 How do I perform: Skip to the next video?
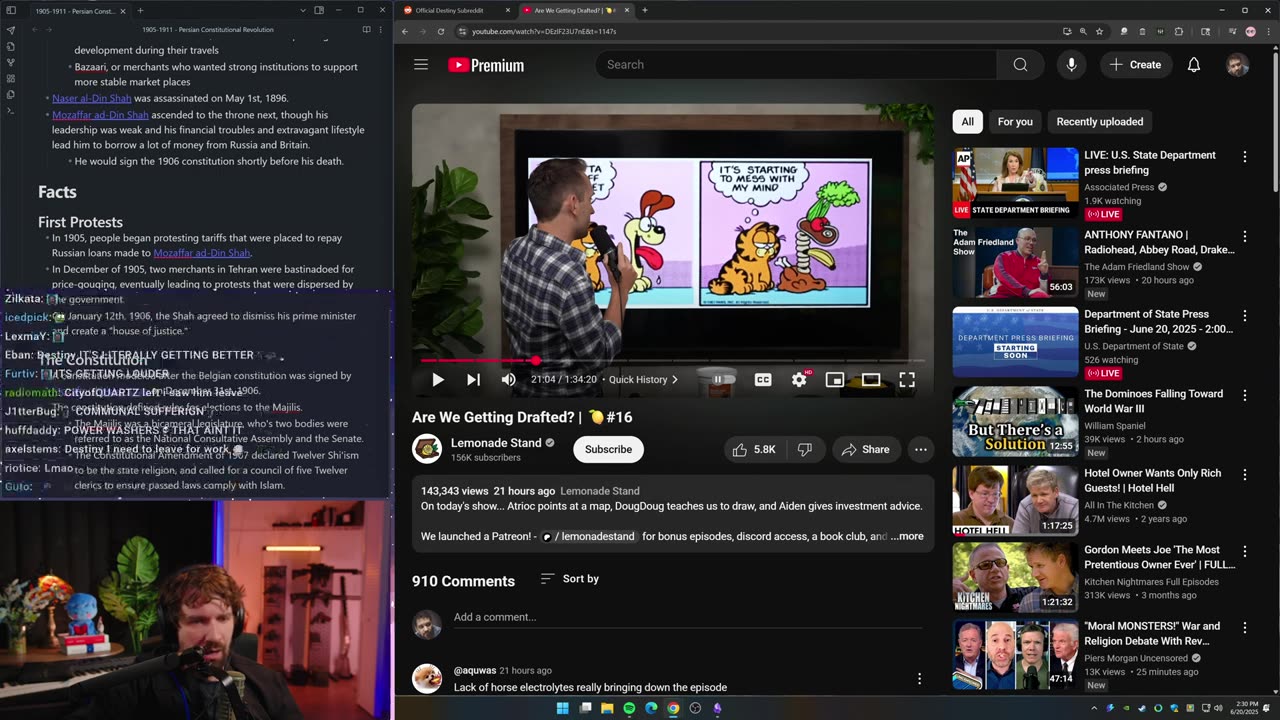[473, 380]
